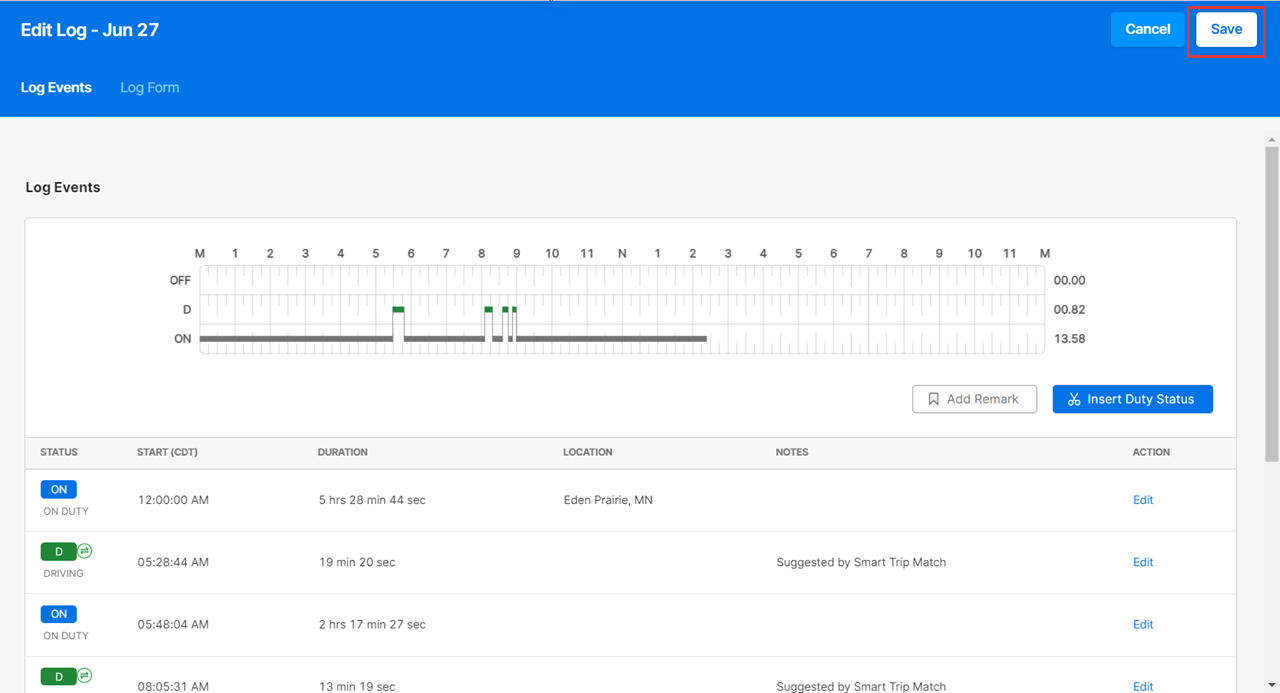Select the Log Events tab
The height and width of the screenshot is (693, 1280).
click(56, 87)
